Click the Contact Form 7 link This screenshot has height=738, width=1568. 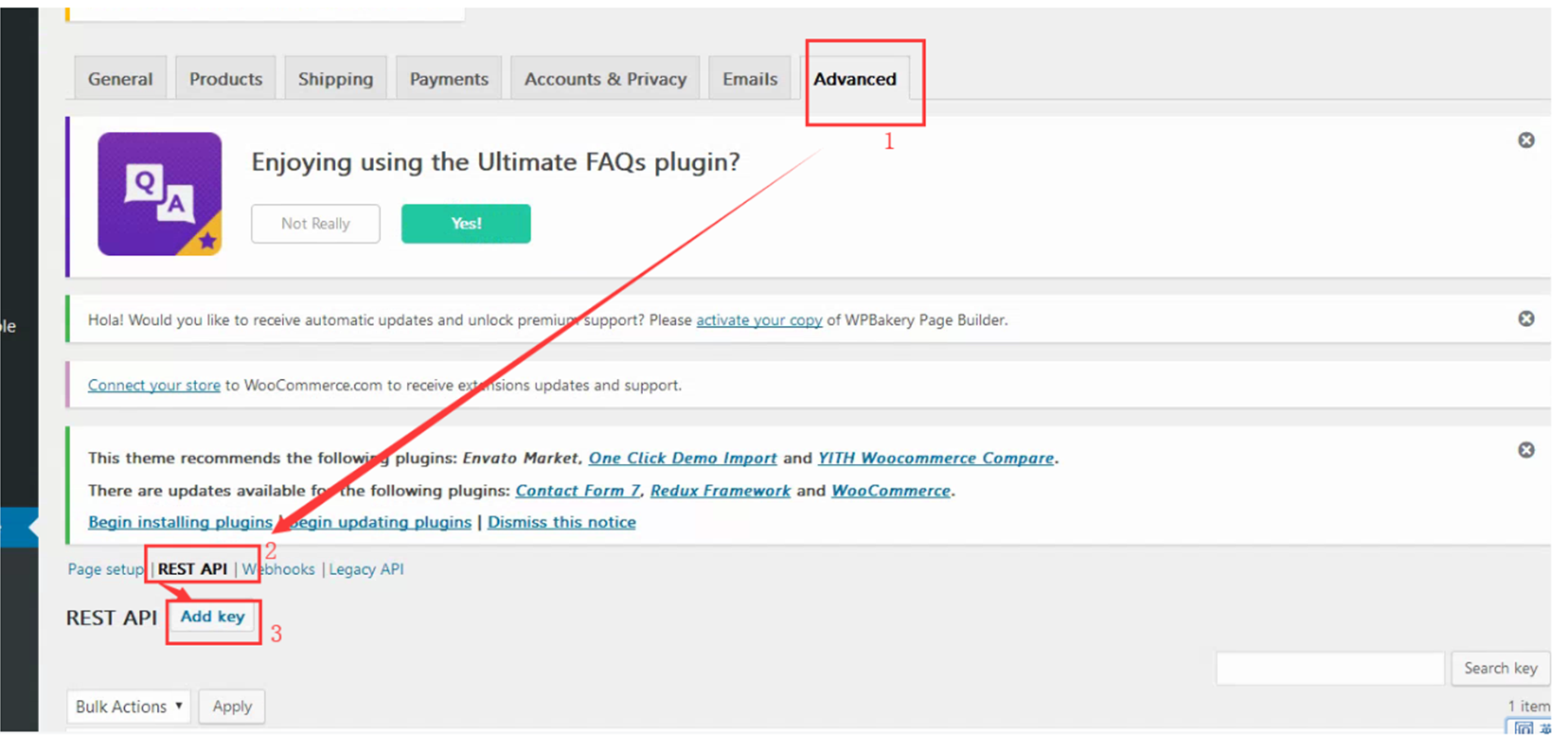coord(578,491)
